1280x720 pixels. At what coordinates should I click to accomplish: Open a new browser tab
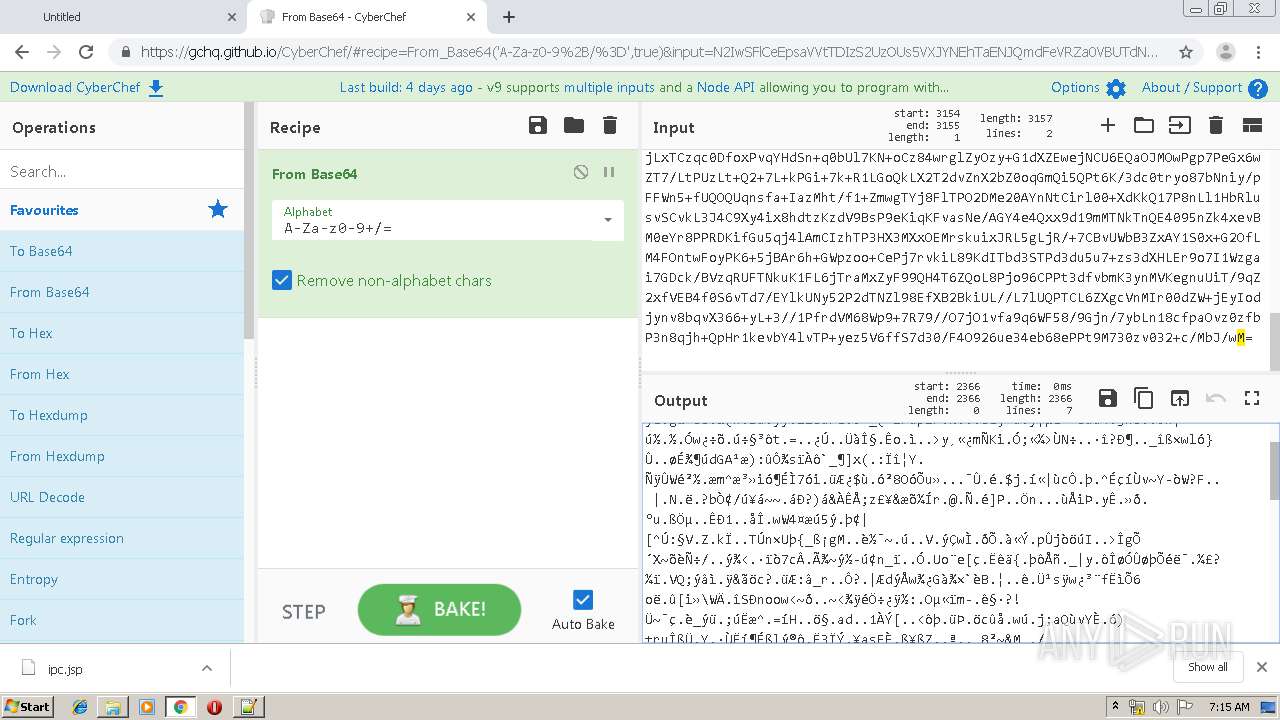click(509, 17)
